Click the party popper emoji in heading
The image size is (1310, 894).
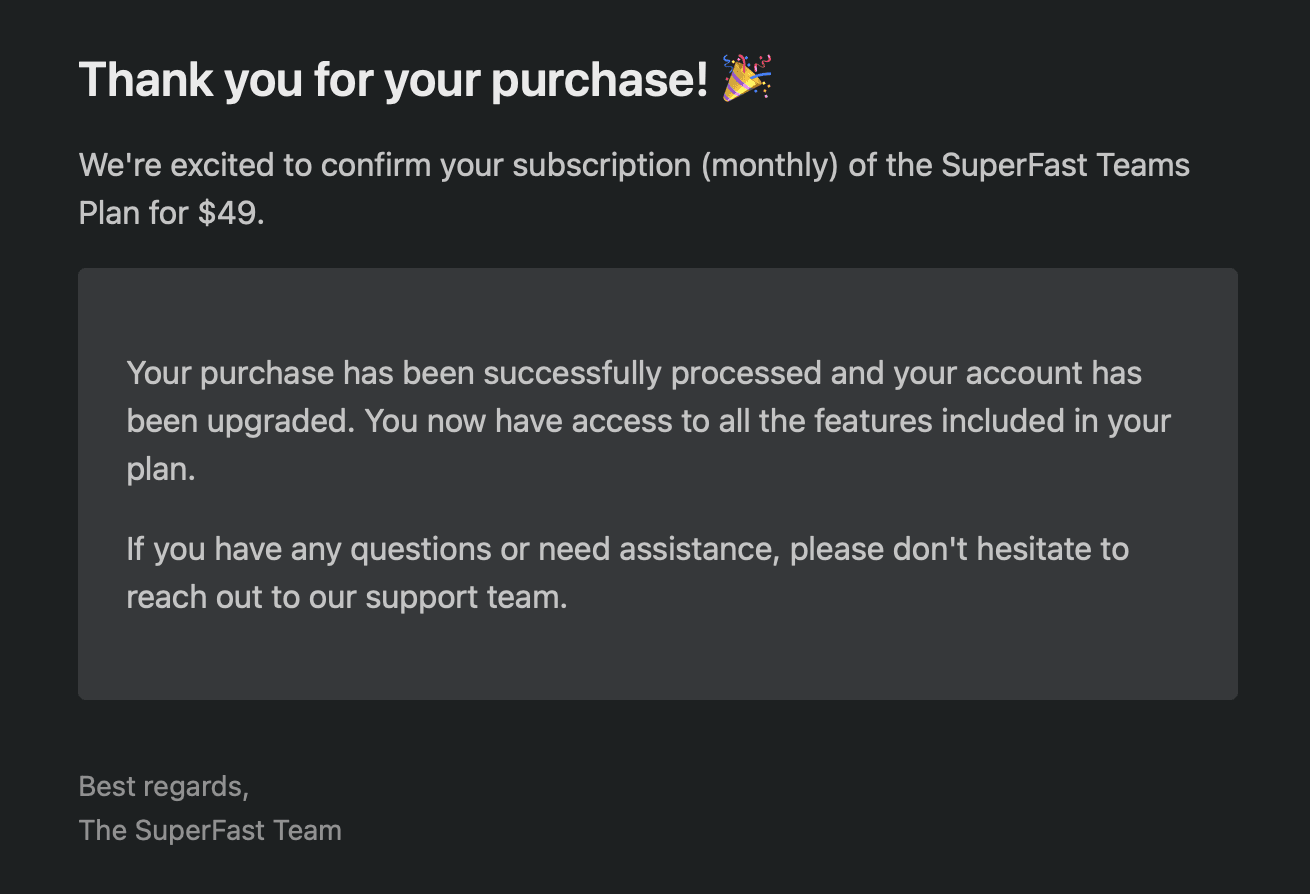(x=747, y=79)
